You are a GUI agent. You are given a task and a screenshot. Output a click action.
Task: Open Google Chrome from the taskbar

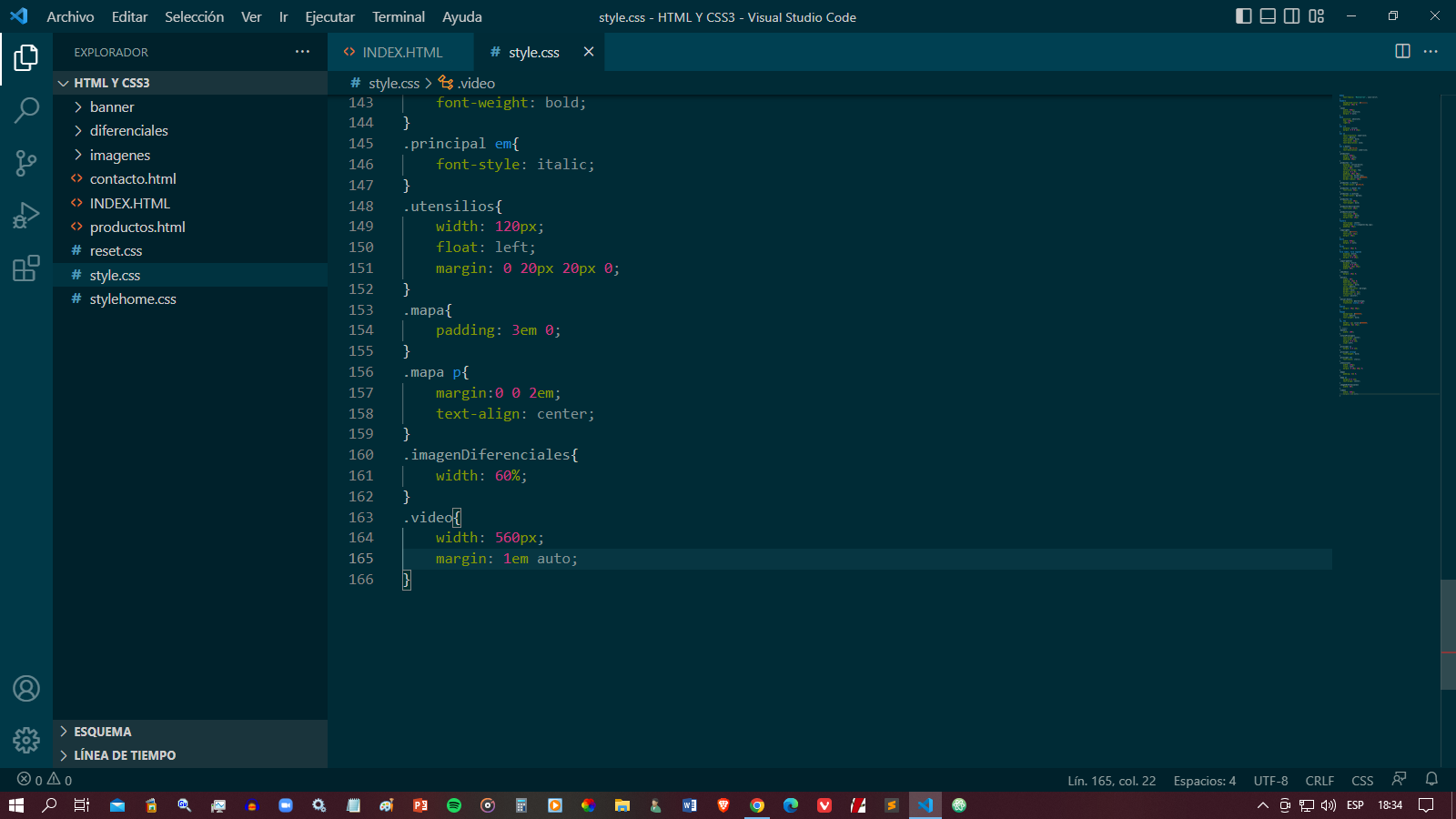point(757,805)
